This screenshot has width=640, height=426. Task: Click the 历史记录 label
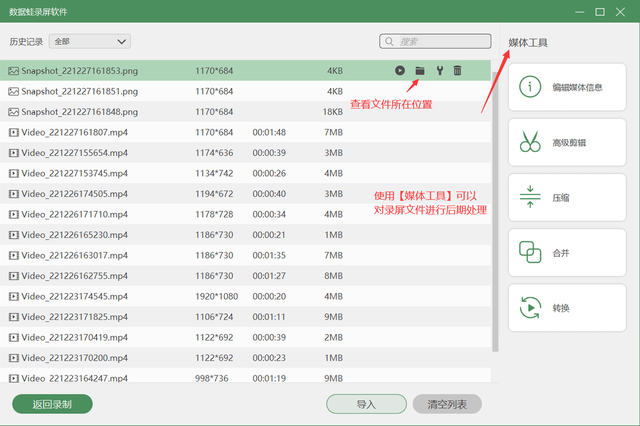26,42
